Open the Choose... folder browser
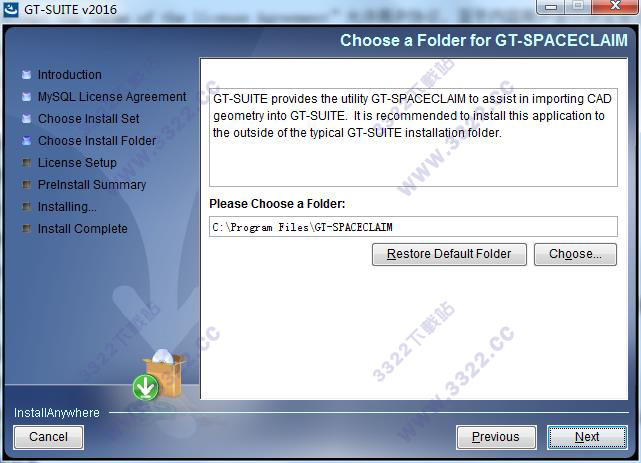This screenshot has height=463, width=641. 575,254
